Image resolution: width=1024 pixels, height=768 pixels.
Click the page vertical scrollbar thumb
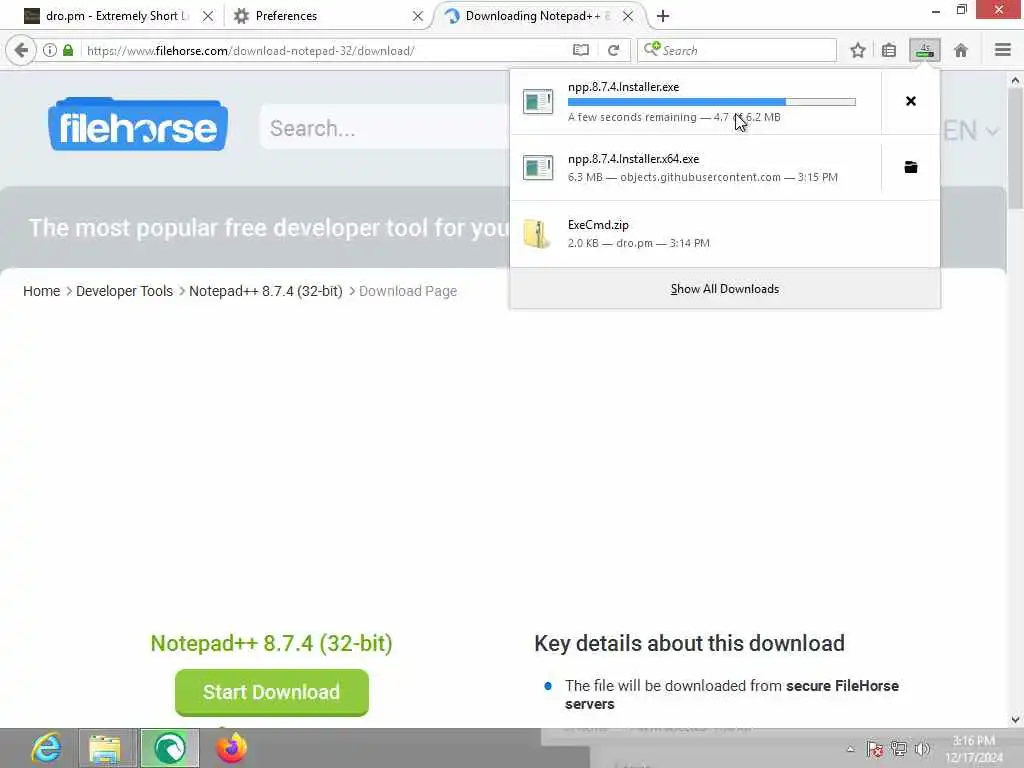(x=1014, y=149)
